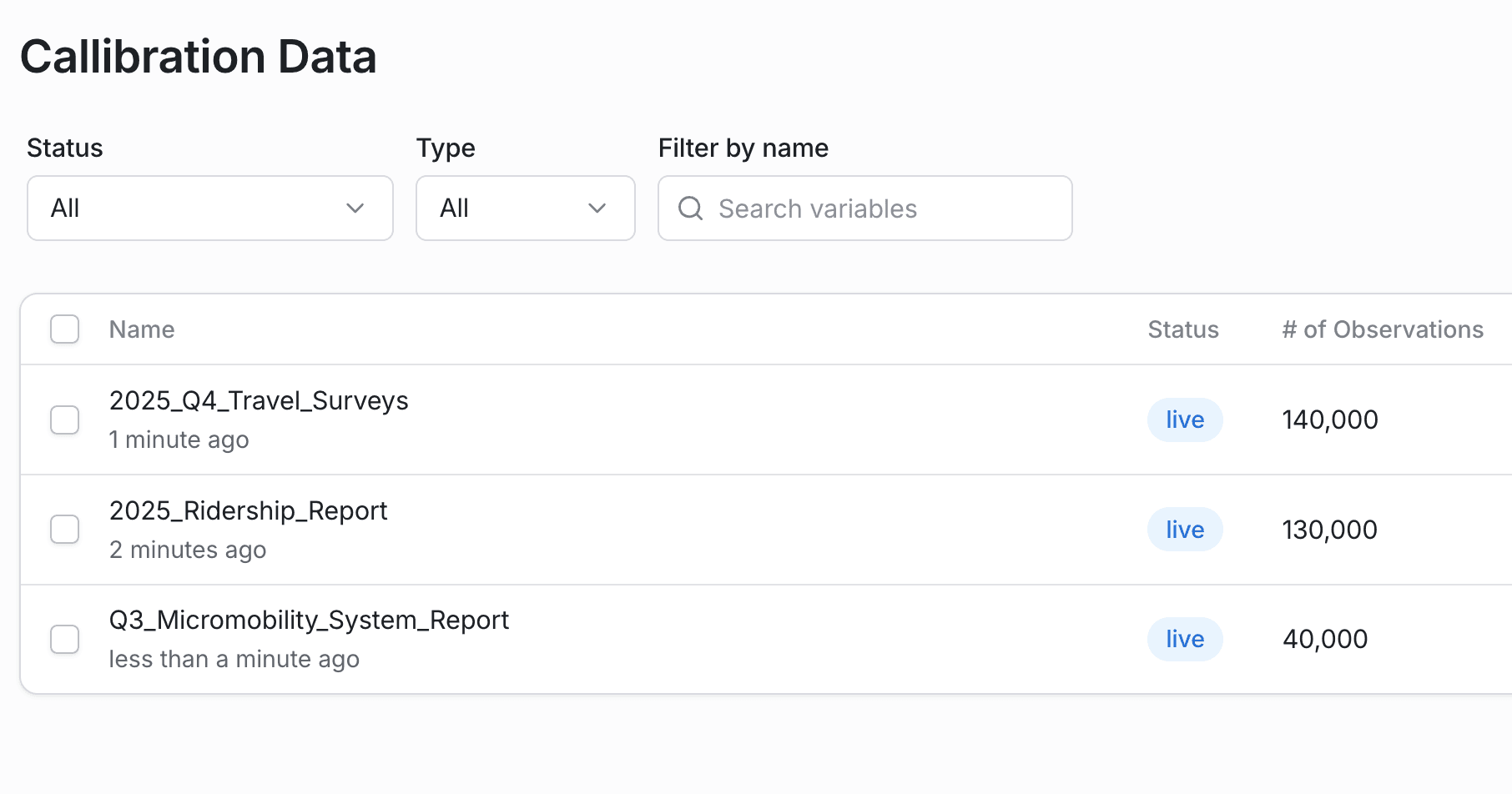Click the live badge for 2025_Q4_Travel_Surveys
Image resolution: width=1512 pixels, height=794 pixels.
pyautogui.click(x=1185, y=420)
